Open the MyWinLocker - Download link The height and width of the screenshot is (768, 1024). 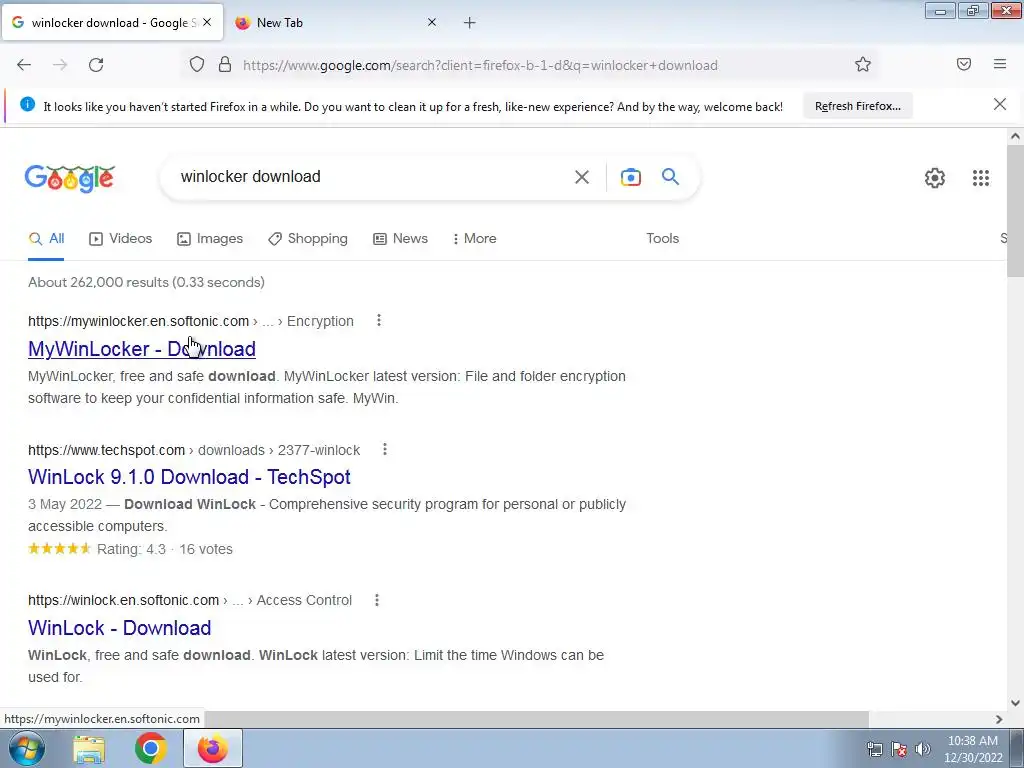(x=142, y=349)
